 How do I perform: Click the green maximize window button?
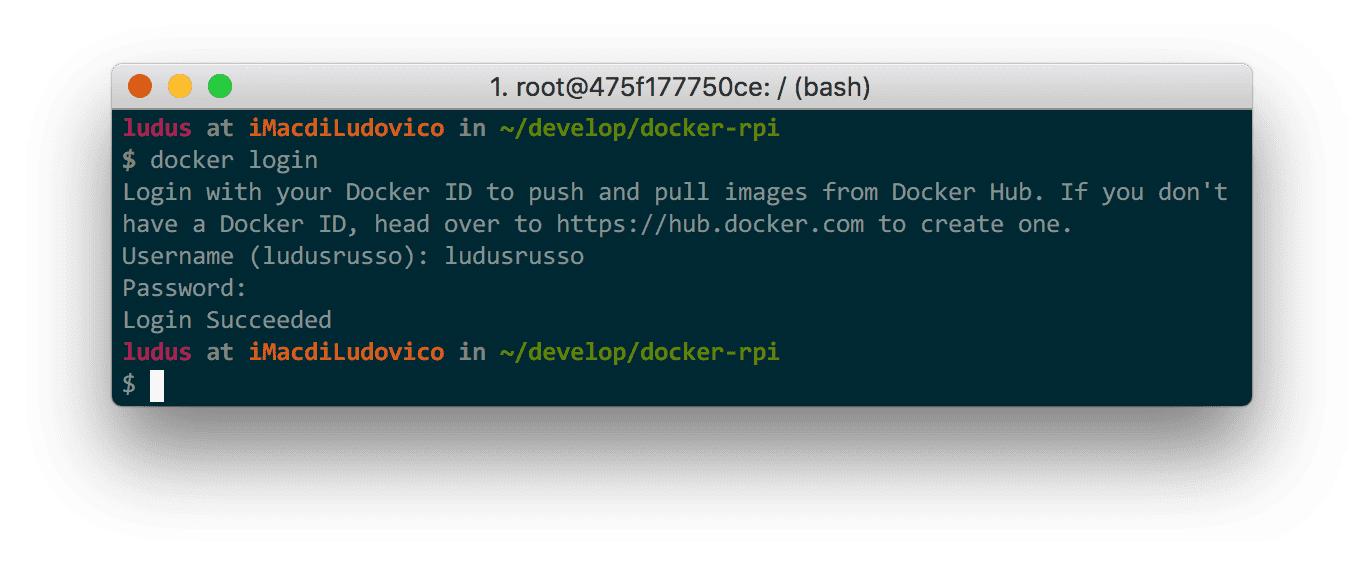(220, 87)
